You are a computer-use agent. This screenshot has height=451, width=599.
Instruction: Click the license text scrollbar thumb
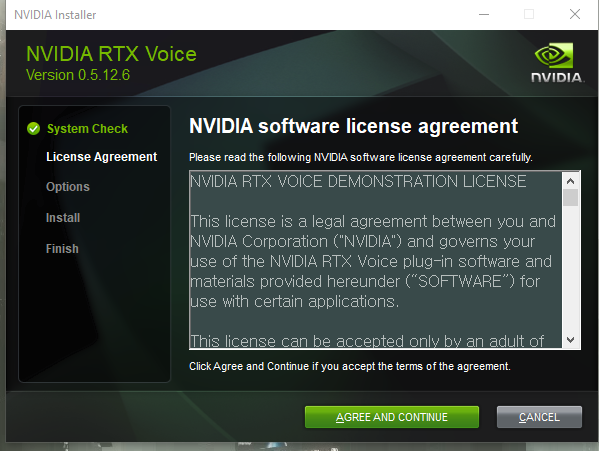pyautogui.click(x=571, y=198)
